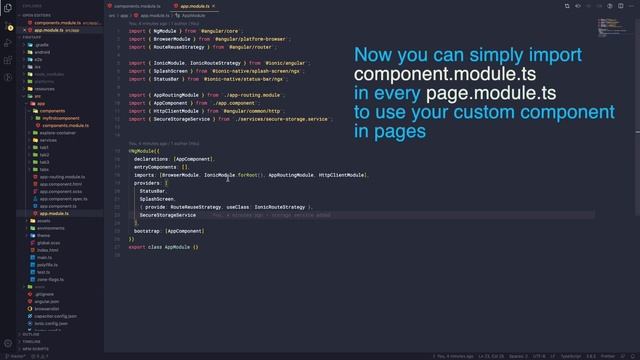This screenshot has width=640, height=360.
Task: Expand the e2e folder
Action: [x=38, y=60]
